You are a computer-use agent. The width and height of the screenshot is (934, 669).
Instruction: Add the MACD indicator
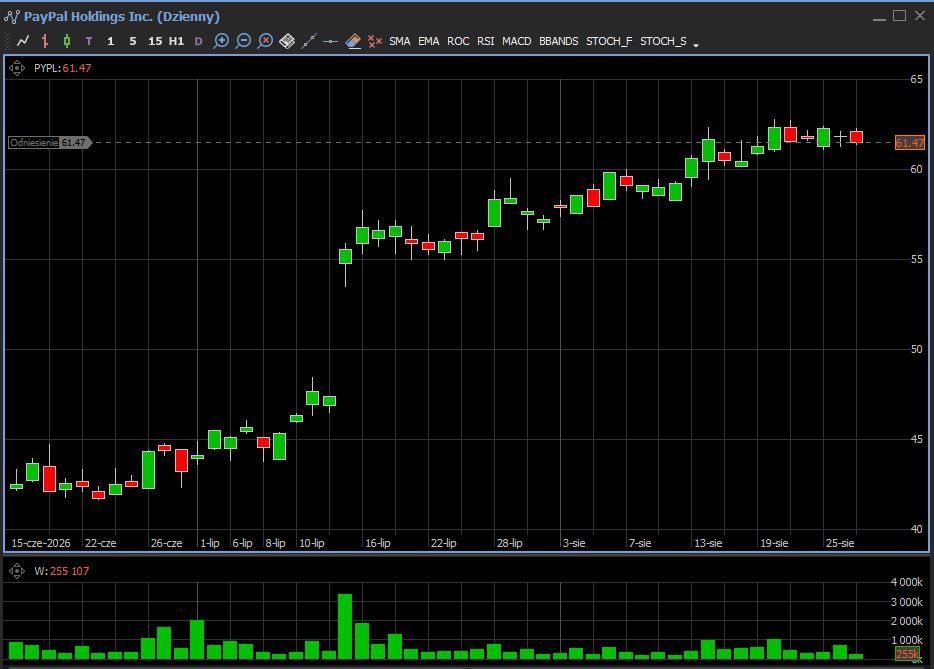[x=516, y=41]
